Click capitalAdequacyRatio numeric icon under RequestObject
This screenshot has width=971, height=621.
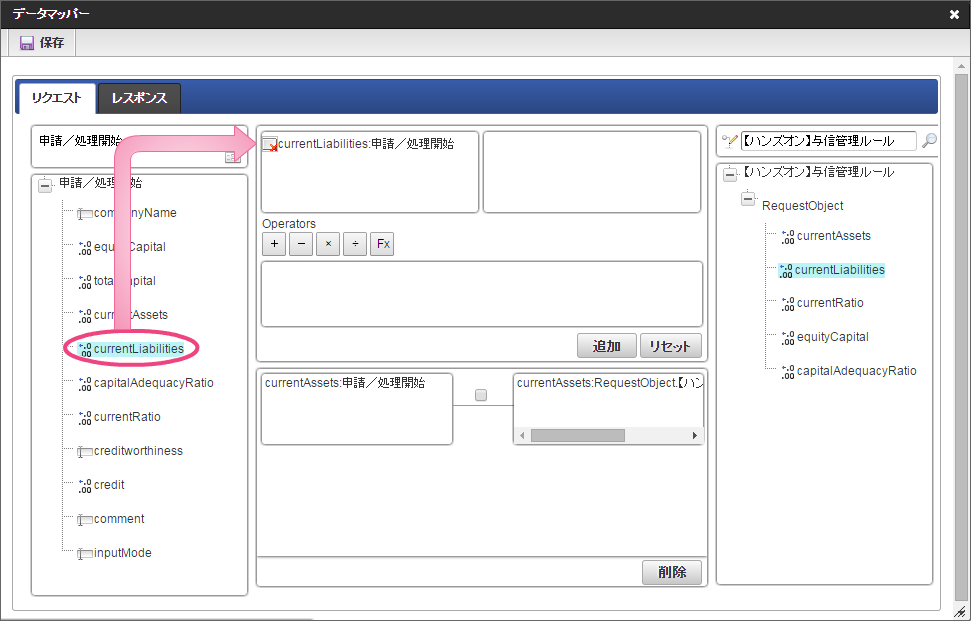788,371
